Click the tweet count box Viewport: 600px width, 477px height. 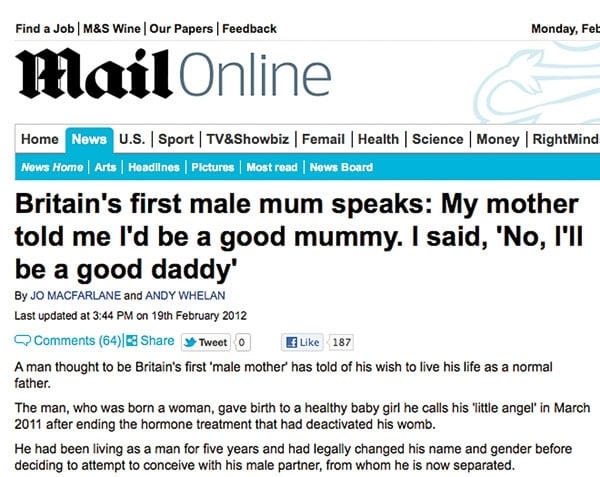pos(240,342)
